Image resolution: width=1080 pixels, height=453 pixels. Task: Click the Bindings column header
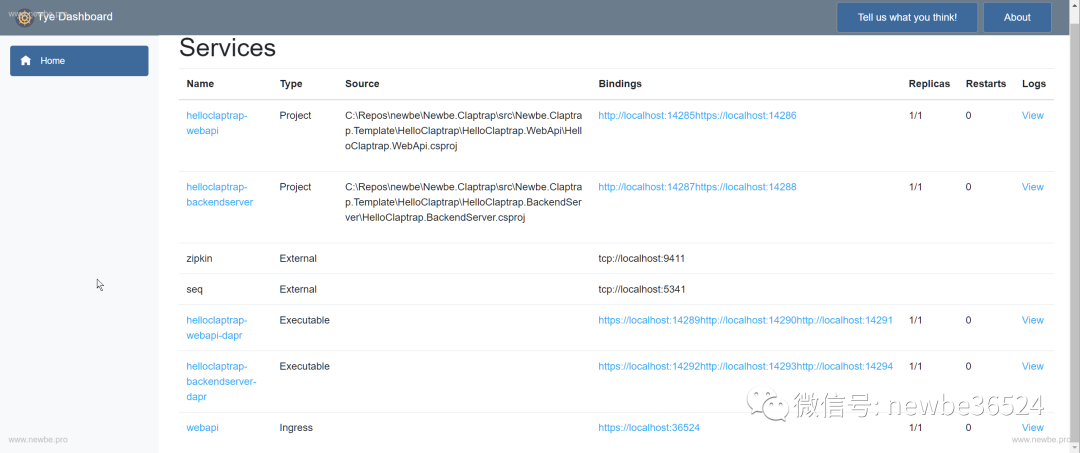pyautogui.click(x=620, y=84)
